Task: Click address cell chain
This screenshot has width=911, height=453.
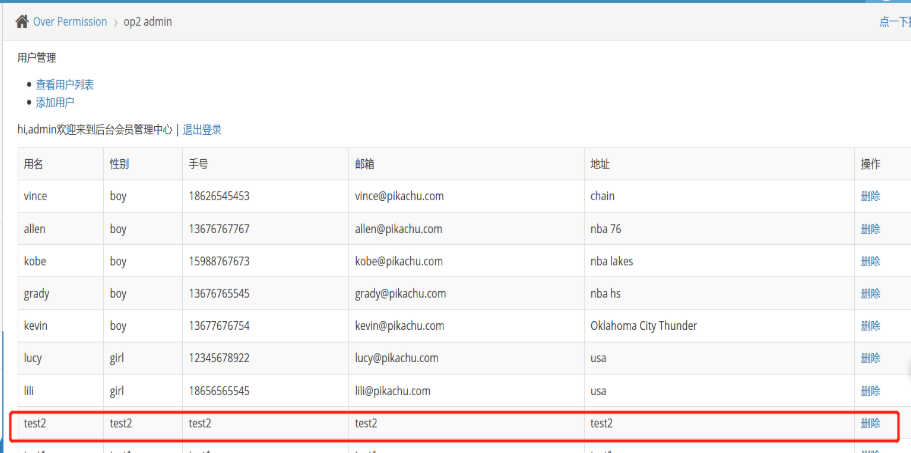Action: pos(602,196)
